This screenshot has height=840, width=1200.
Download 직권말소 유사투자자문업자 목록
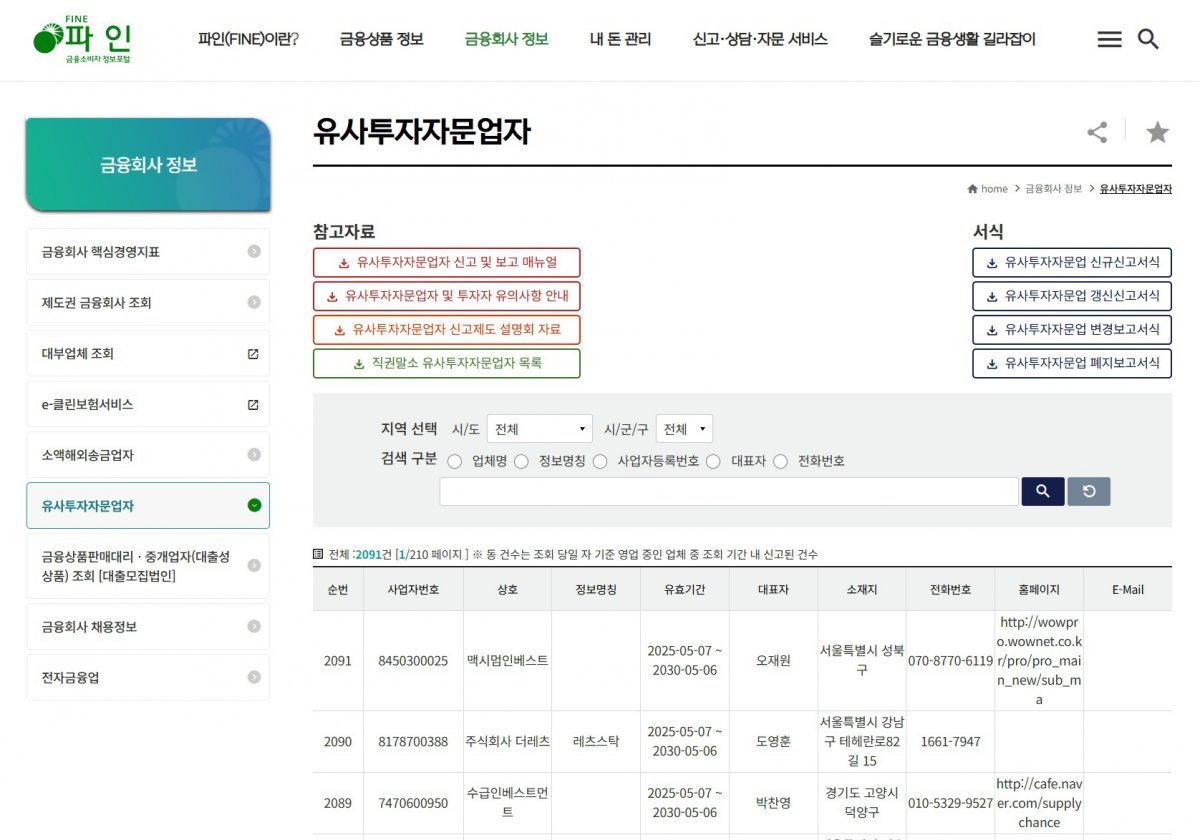446,363
